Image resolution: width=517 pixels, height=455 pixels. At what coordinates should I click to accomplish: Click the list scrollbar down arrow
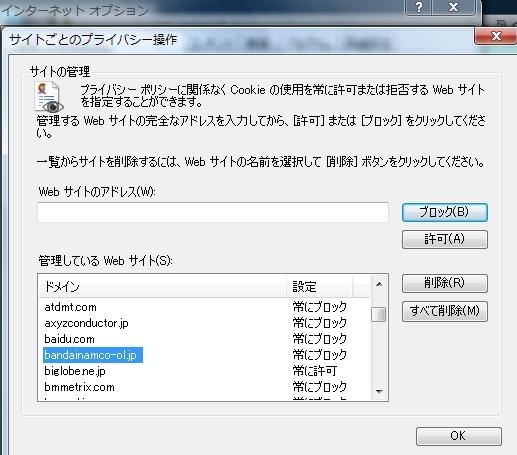coord(379,391)
